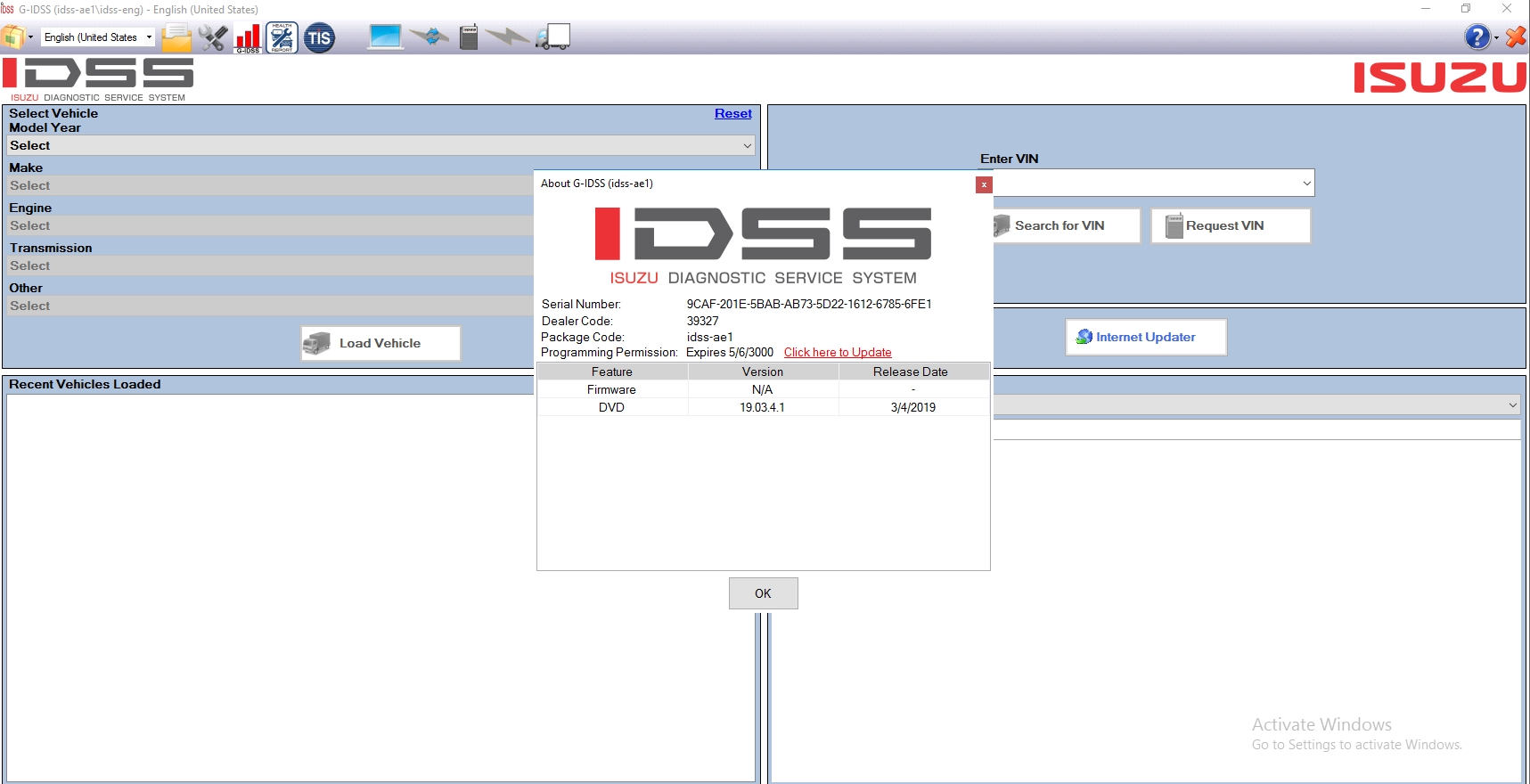Open the Health Report icon
The width and height of the screenshot is (1530, 784).
(x=282, y=37)
